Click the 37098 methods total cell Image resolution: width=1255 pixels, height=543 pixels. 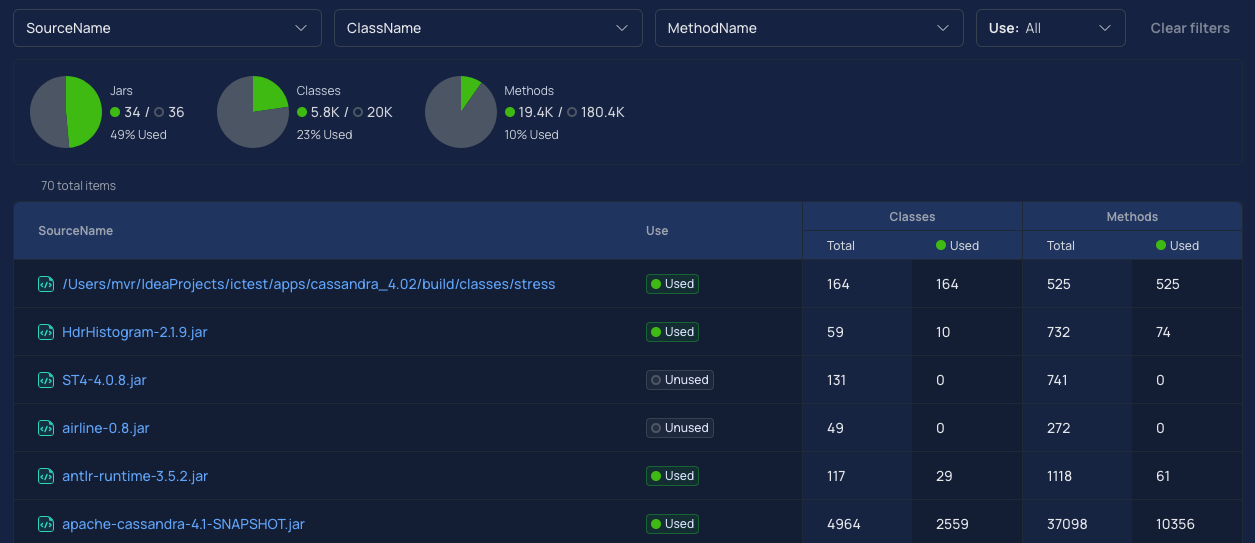1069,524
